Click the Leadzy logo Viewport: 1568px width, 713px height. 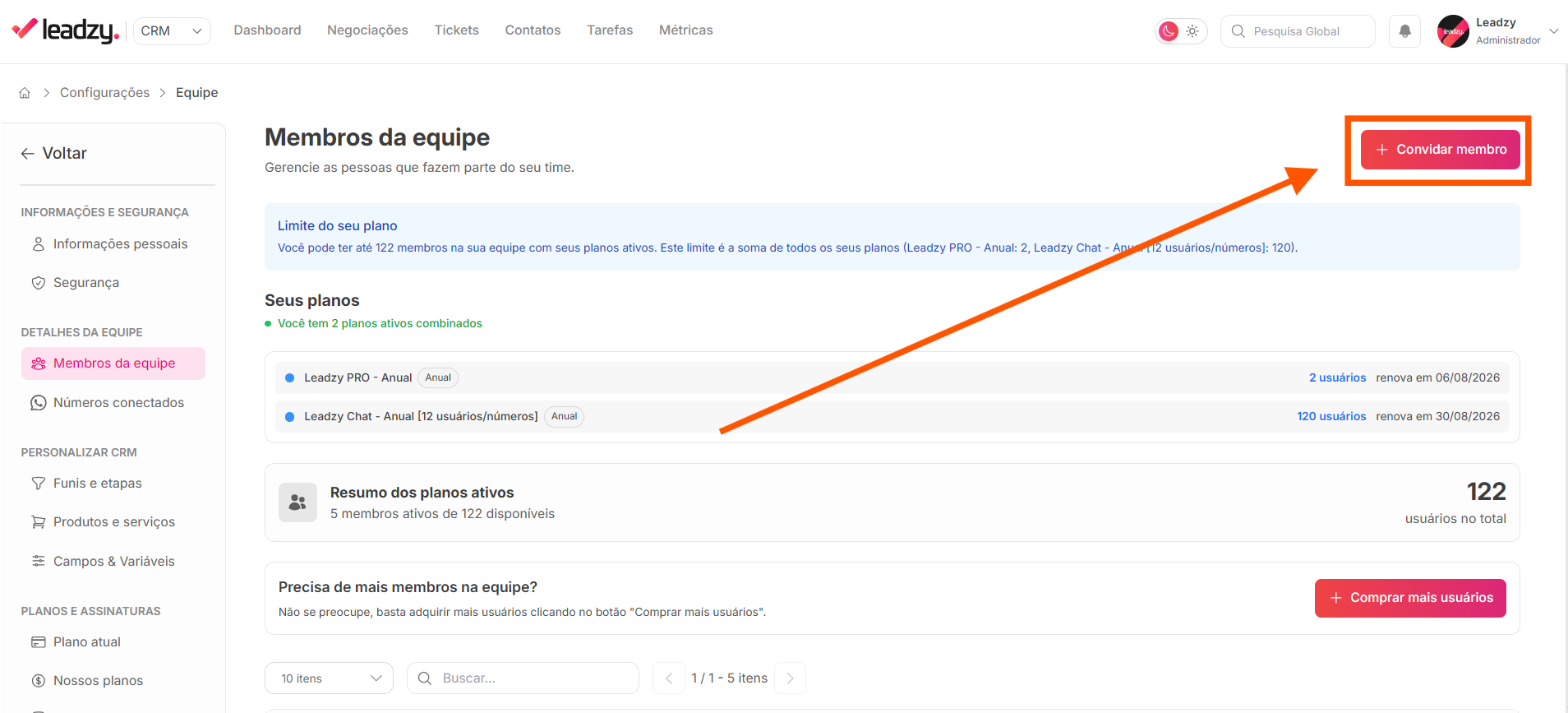tap(66, 30)
